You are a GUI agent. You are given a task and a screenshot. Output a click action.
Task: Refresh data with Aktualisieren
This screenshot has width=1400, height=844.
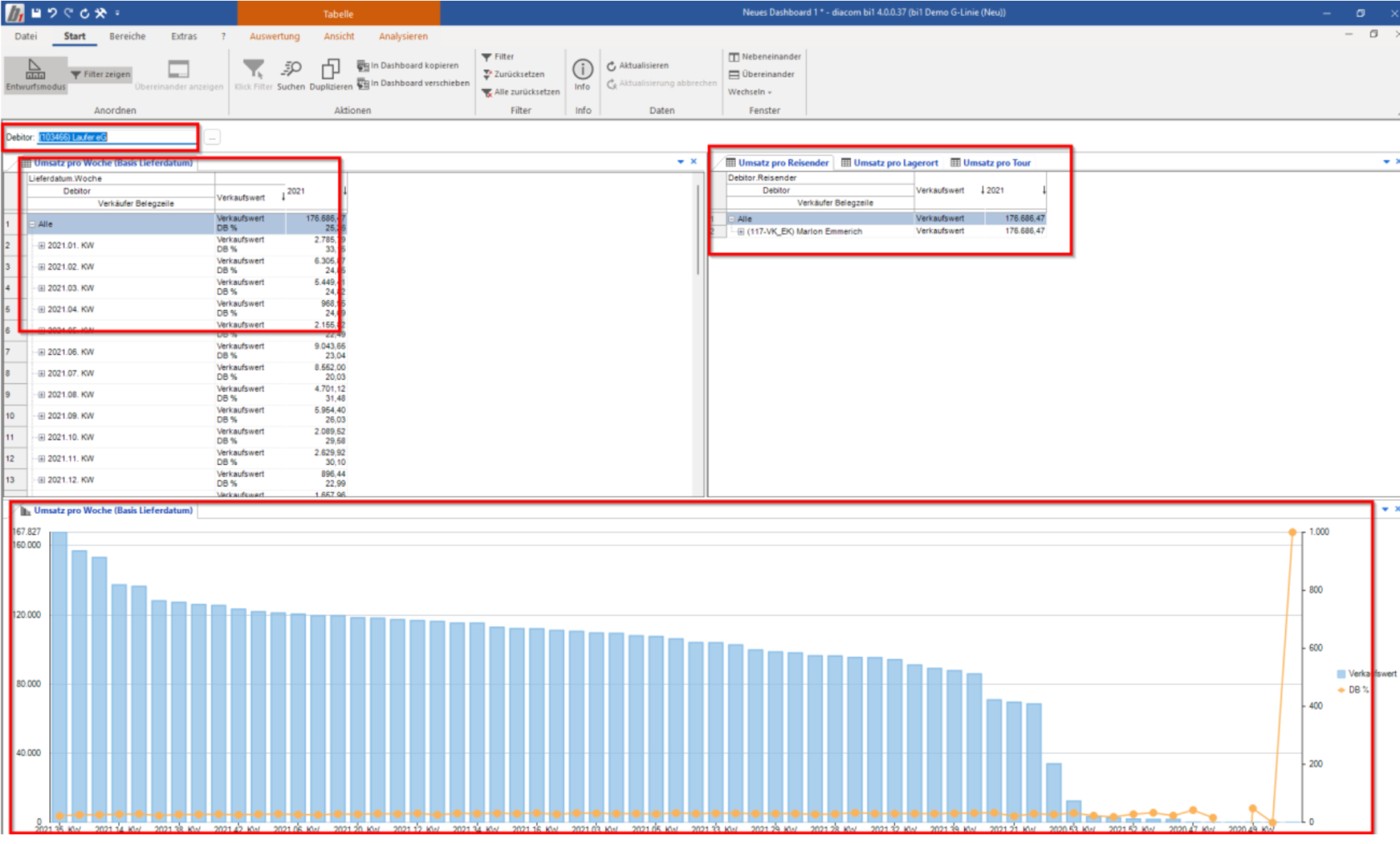637,65
